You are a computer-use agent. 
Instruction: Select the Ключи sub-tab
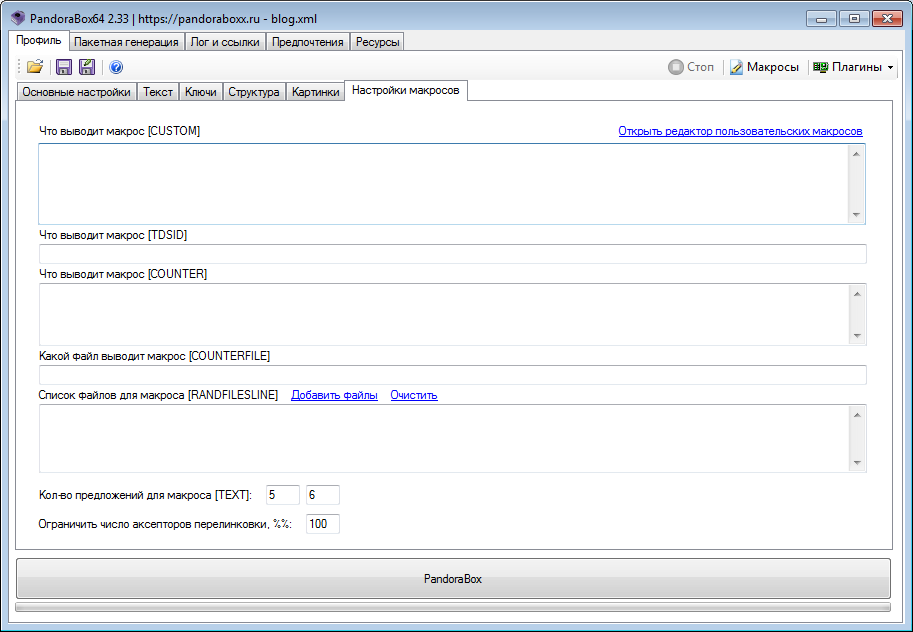(201, 92)
